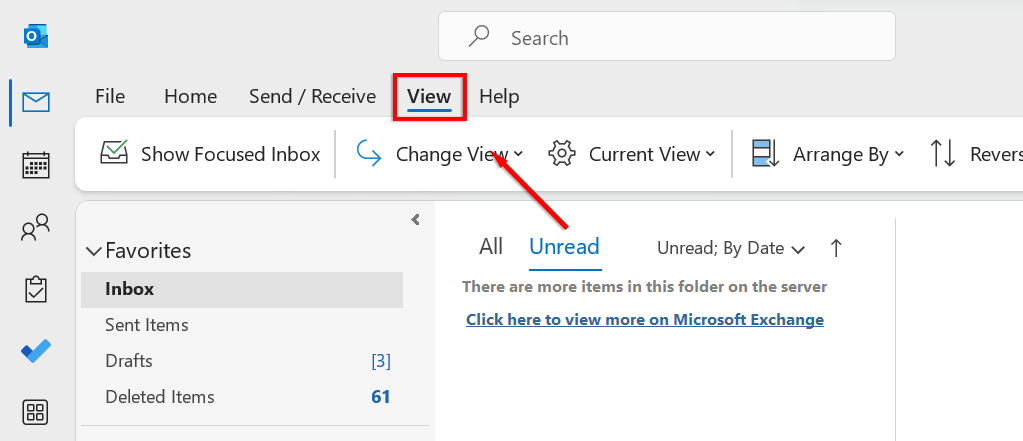This screenshot has width=1023, height=441.
Task: Launch the To Do checkmark app
Action: tap(37, 351)
